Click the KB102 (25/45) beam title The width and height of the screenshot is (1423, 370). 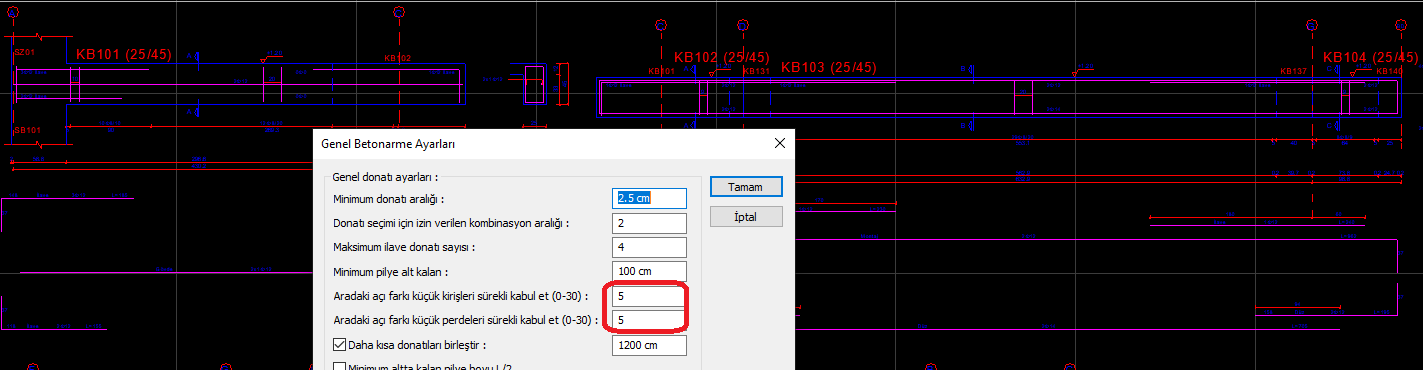(722, 57)
